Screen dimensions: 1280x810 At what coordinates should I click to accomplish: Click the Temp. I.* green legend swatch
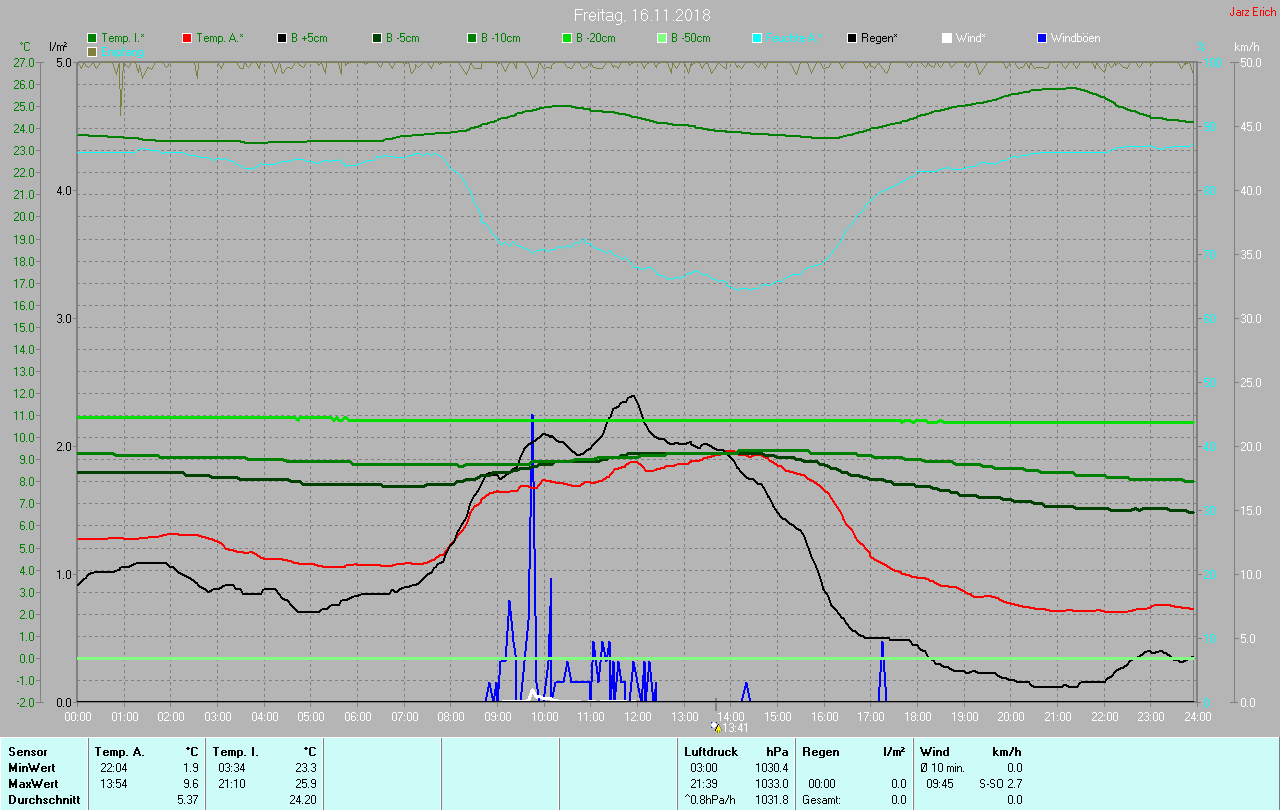click(93, 38)
